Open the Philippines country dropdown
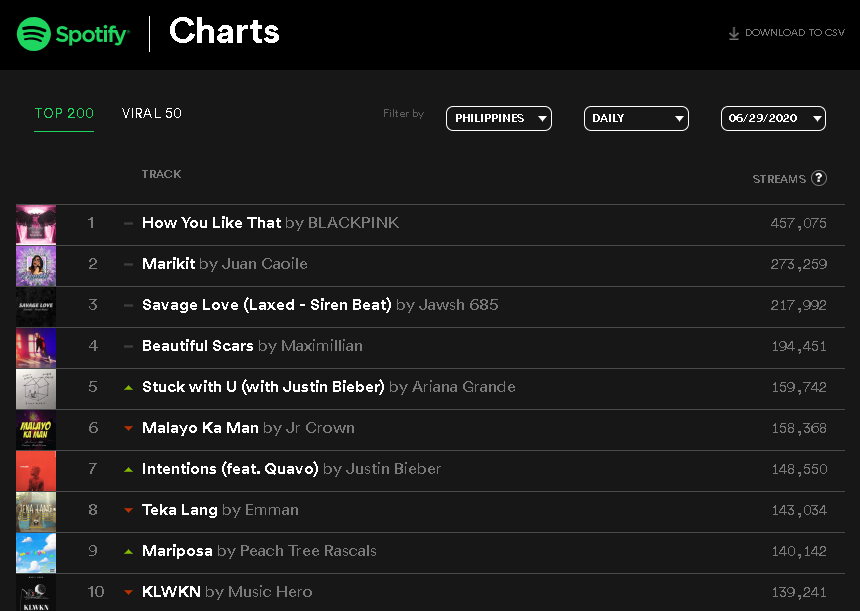The image size is (860, 611). [x=499, y=118]
